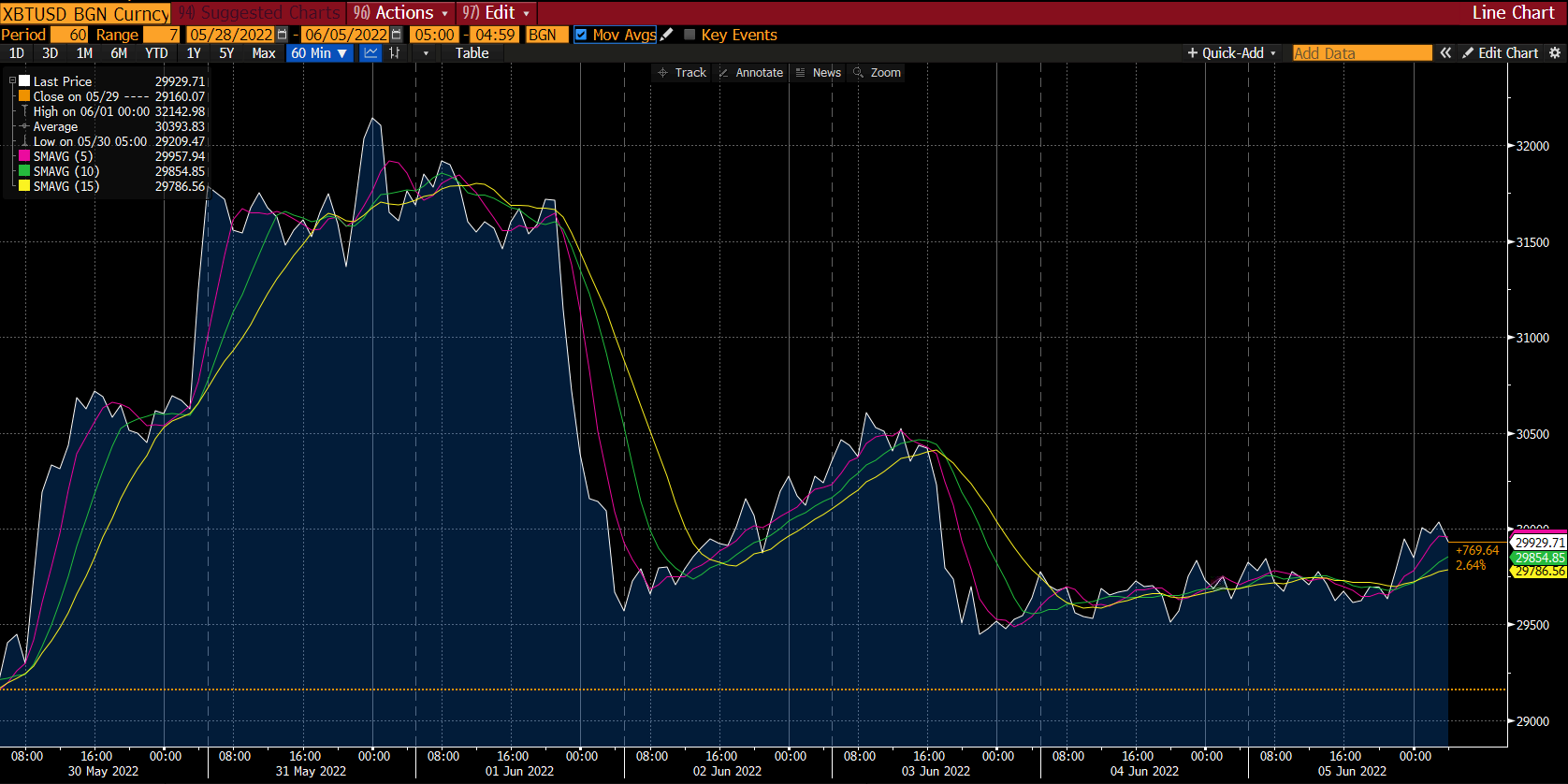Open the 60 Min interval dropdown
The height and width of the screenshot is (784, 1568).
319,53
